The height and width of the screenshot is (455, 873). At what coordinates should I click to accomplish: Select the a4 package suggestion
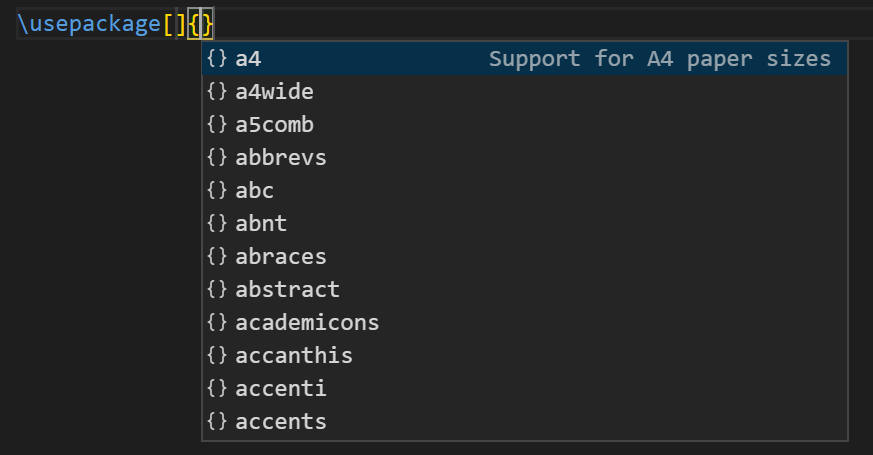[x=248, y=59]
